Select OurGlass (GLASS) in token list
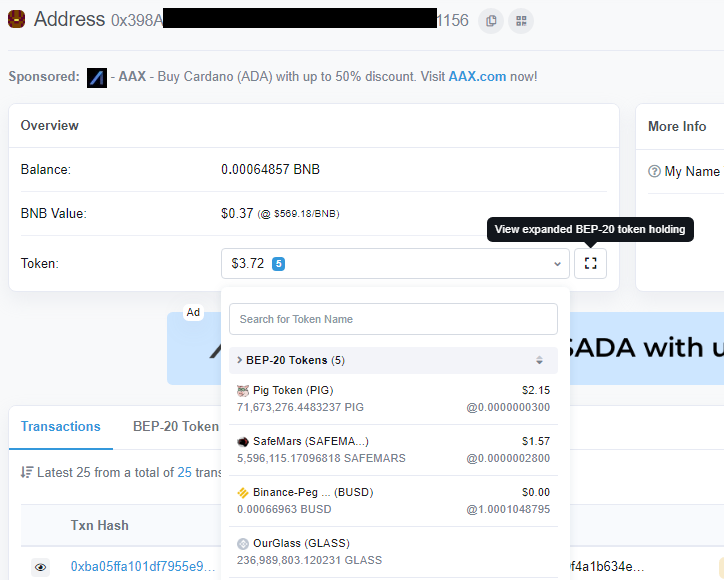724x580 pixels. [393, 552]
